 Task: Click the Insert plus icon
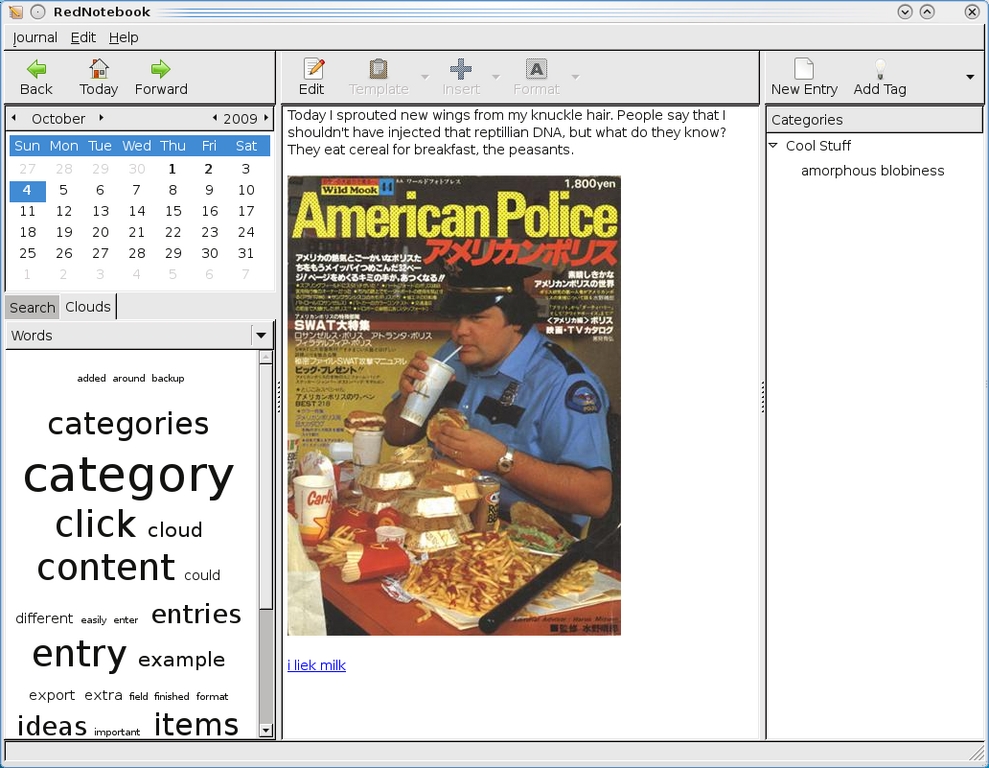(x=461, y=69)
